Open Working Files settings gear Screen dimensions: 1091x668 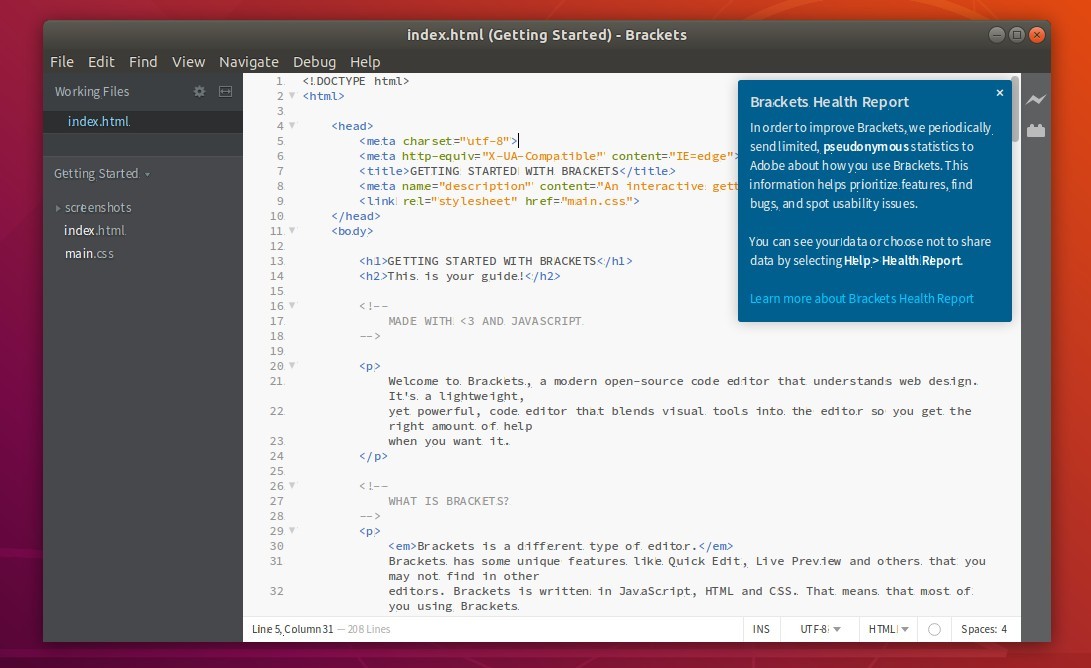pos(199,91)
